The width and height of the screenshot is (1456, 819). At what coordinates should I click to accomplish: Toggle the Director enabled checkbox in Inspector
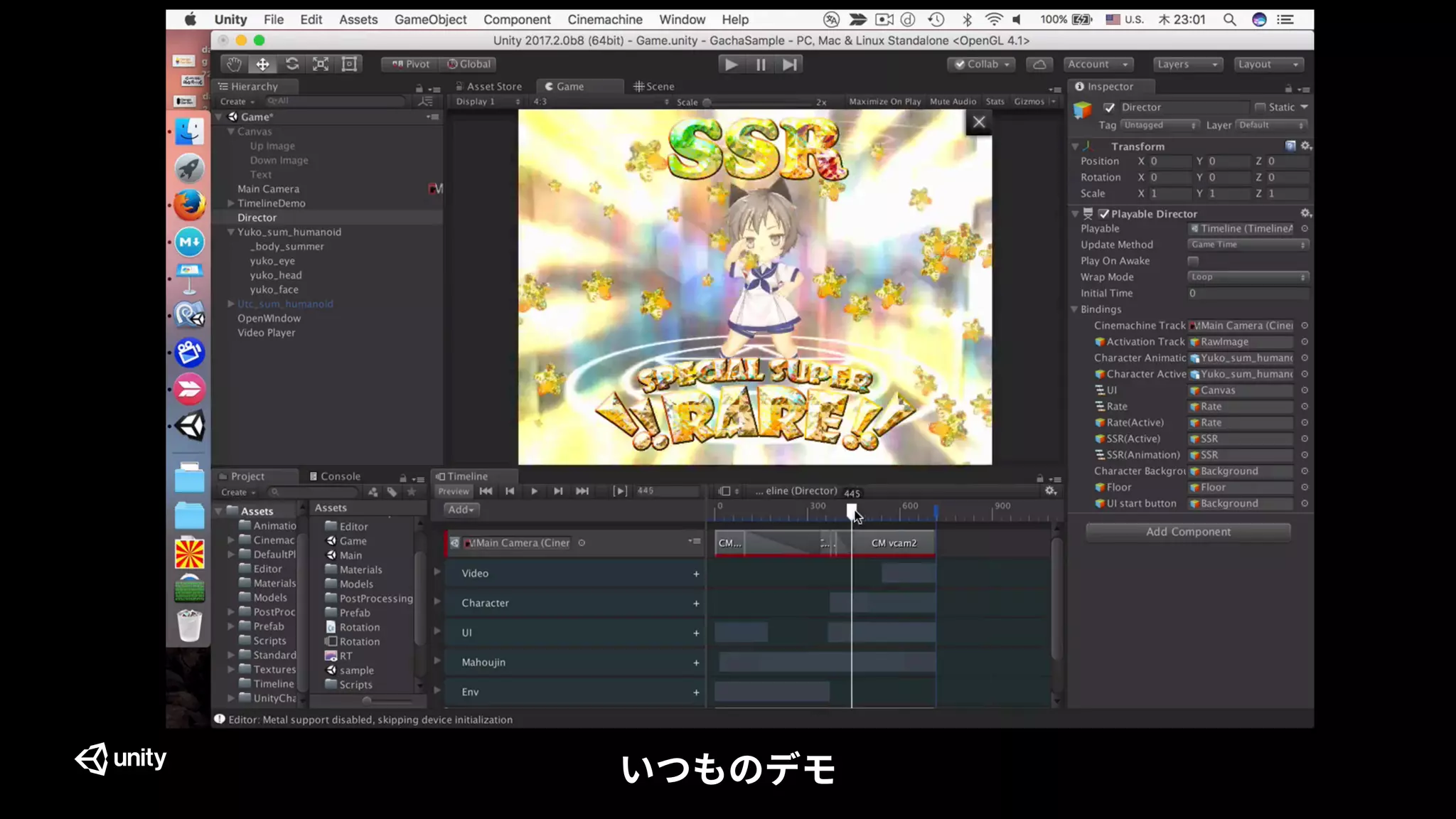click(x=1109, y=107)
